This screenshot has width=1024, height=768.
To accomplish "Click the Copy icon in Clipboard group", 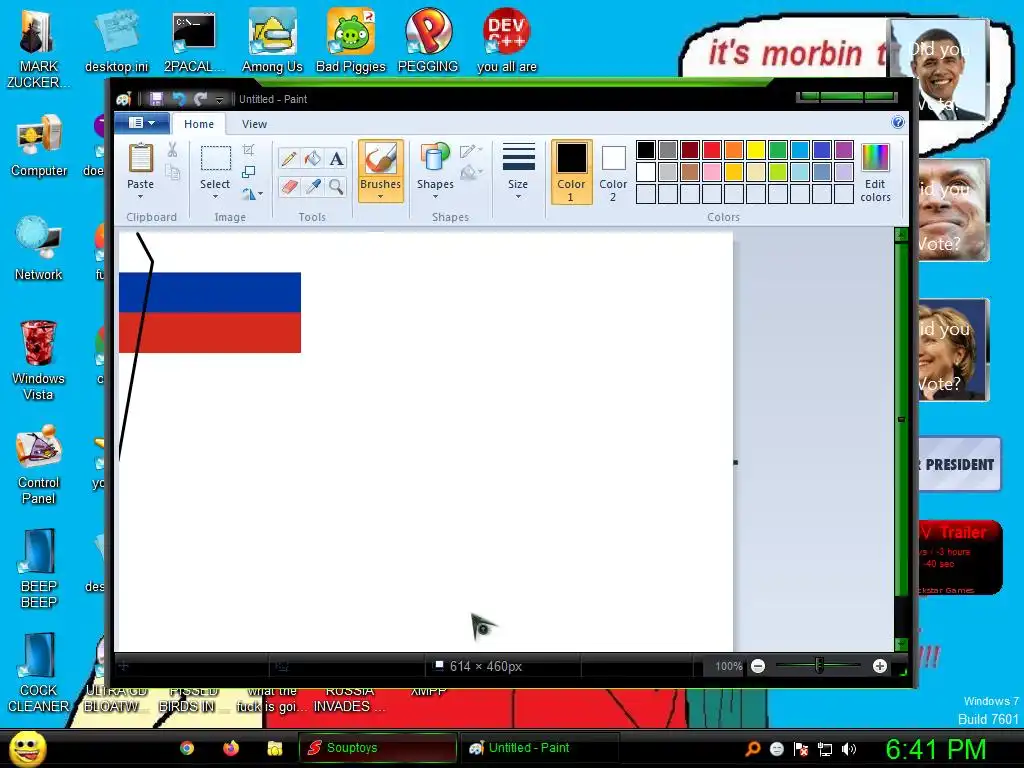I will coord(172,172).
